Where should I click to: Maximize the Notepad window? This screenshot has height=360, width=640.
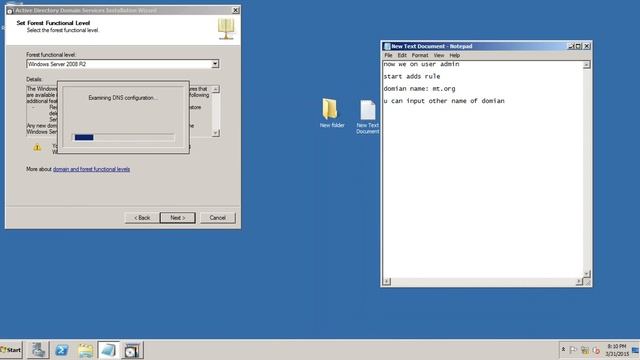tap(578, 46)
